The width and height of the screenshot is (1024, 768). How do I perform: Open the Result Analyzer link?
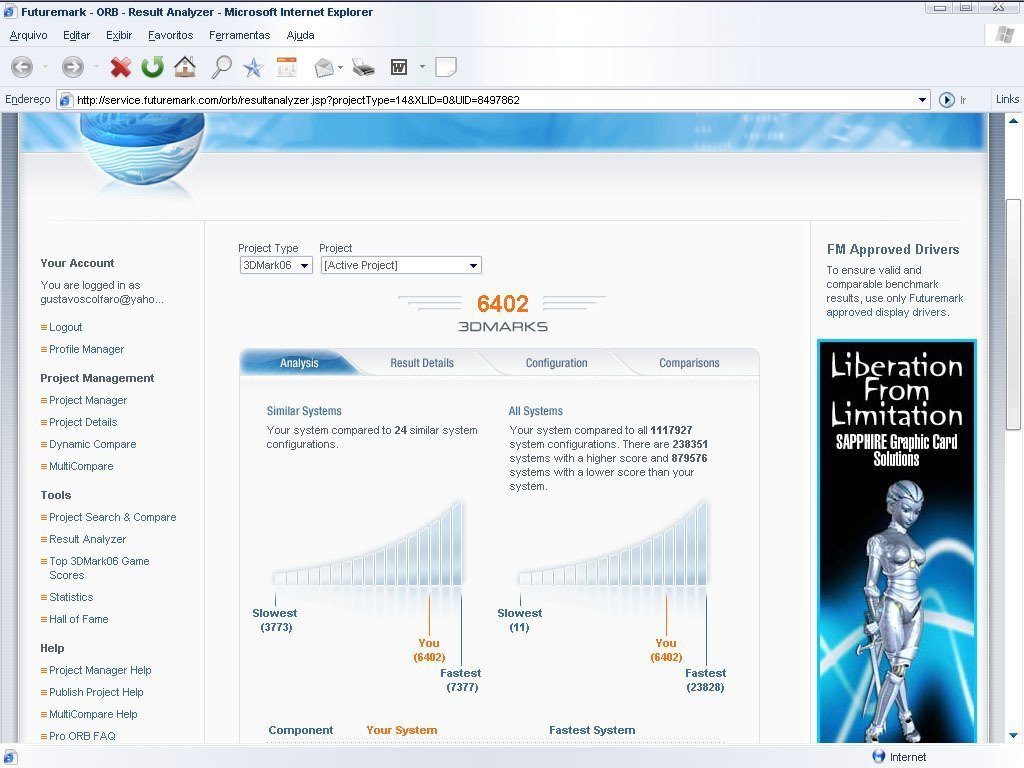point(88,539)
